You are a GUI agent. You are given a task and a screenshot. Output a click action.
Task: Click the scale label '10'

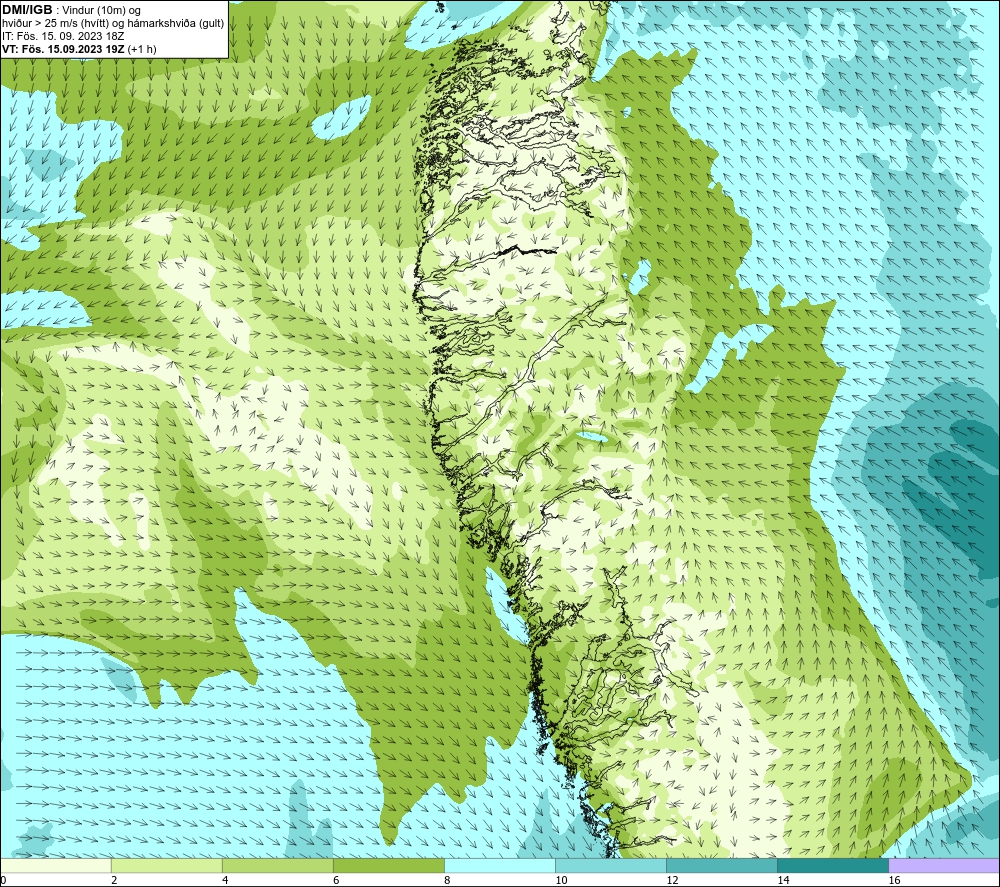point(561,881)
